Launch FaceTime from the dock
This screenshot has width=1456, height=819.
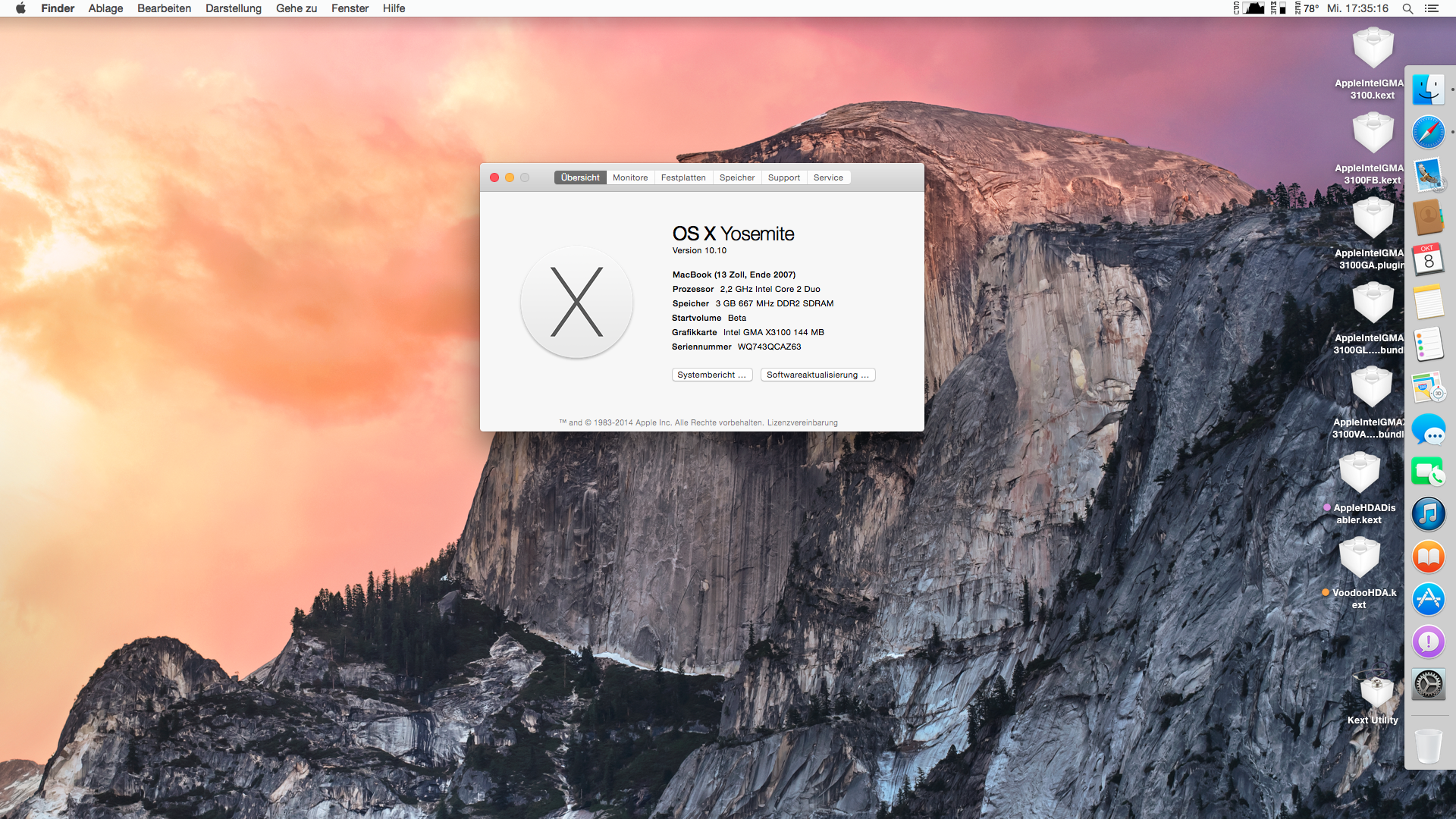pyautogui.click(x=1428, y=472)
